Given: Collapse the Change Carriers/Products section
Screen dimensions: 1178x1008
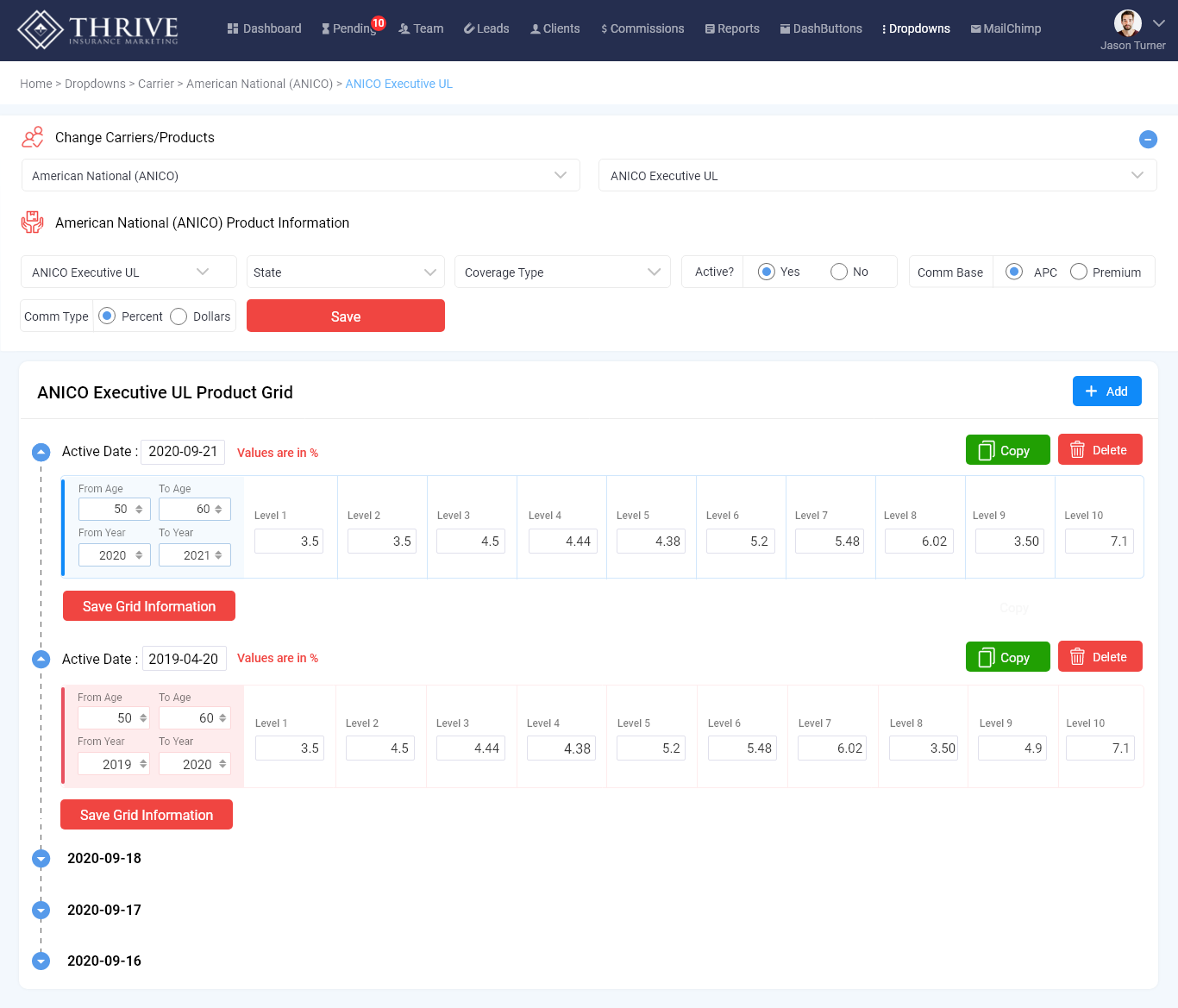Looking at the screenshot, I should pos(1148,139).
